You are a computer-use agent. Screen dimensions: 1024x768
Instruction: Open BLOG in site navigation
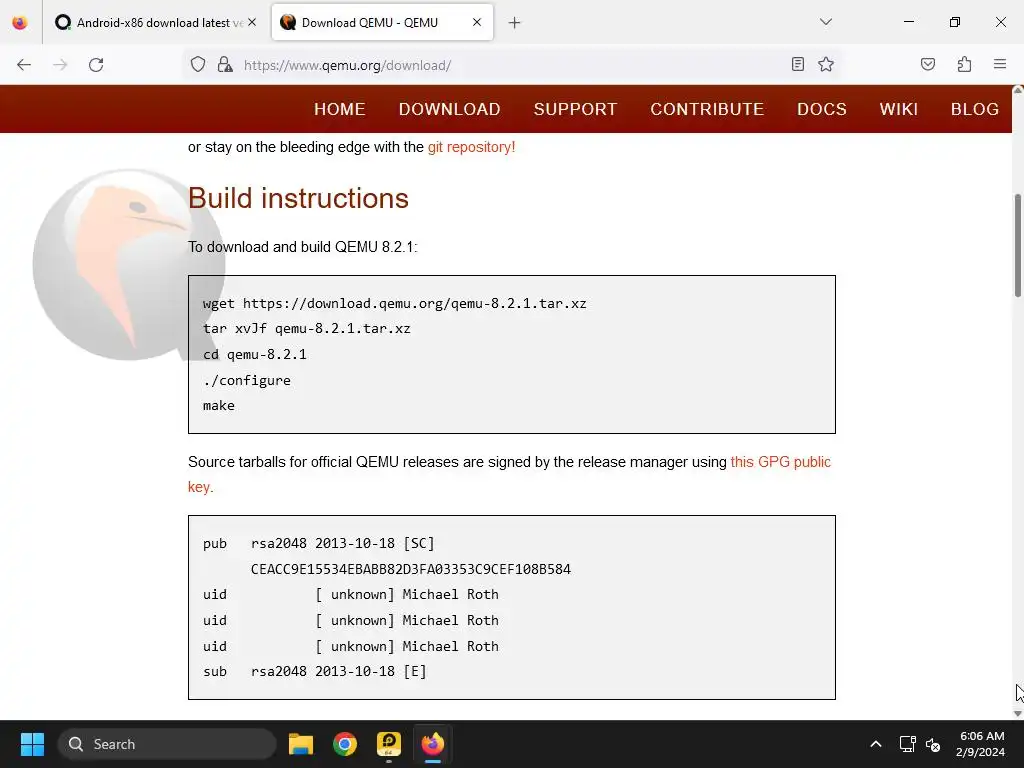[x=975, y=109]
